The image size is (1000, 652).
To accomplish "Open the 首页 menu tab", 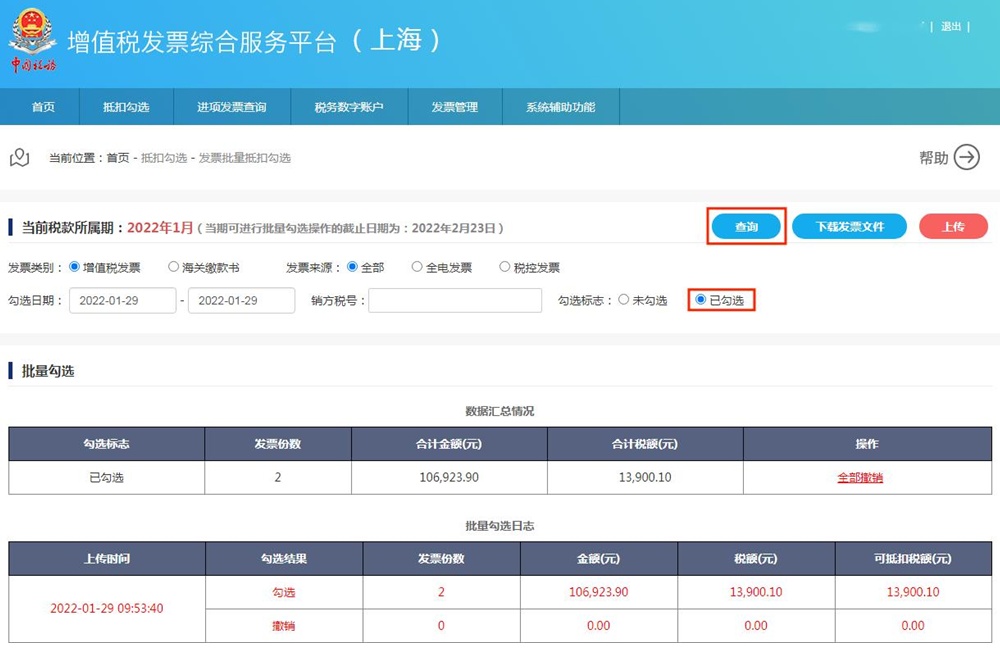I will point(43,107).
